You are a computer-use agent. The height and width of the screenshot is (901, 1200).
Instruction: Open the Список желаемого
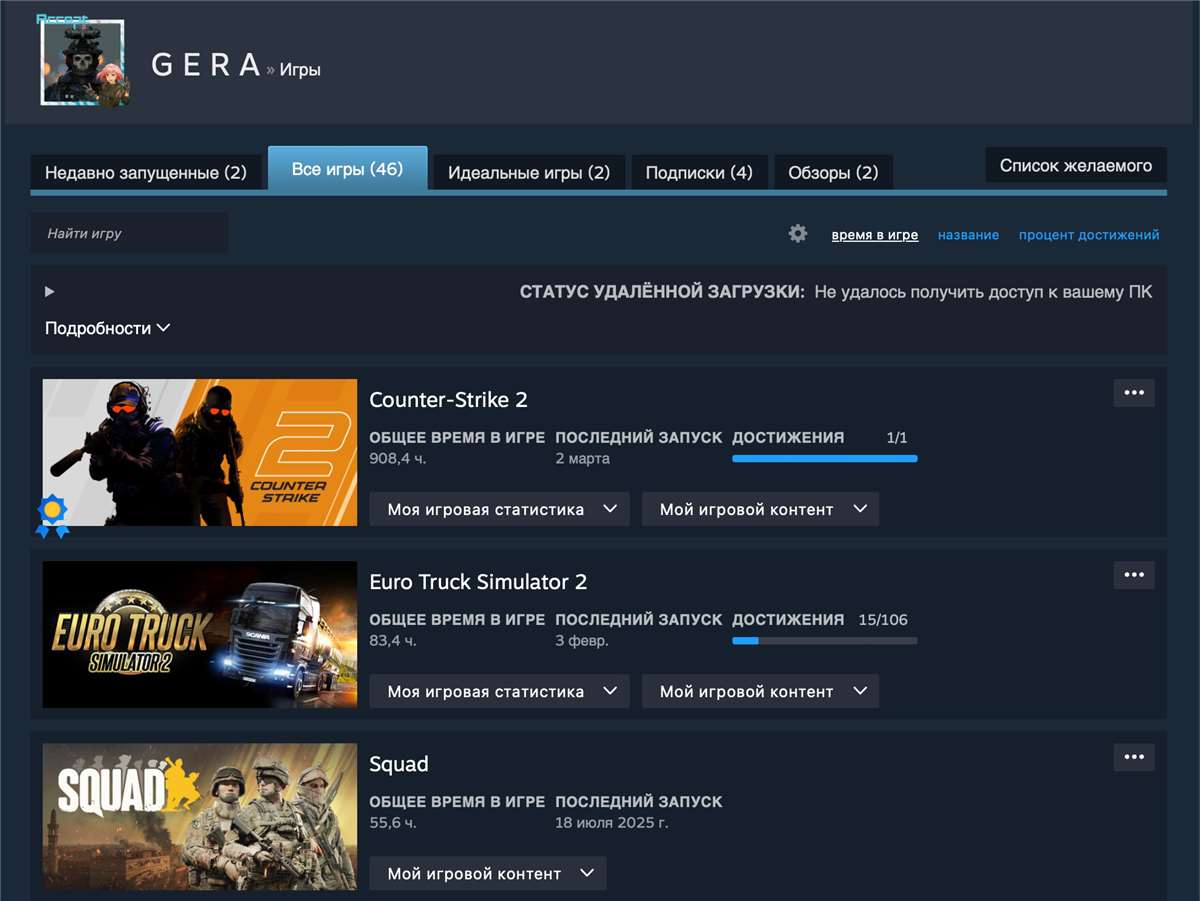(x=1075, y=164)
